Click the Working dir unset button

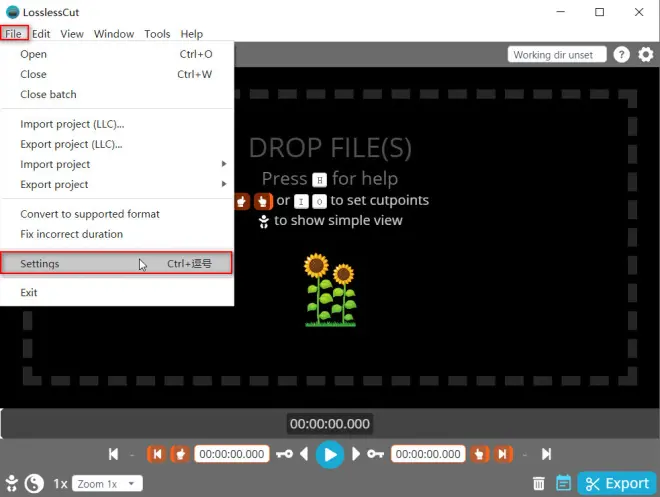(x=557, y=55)
